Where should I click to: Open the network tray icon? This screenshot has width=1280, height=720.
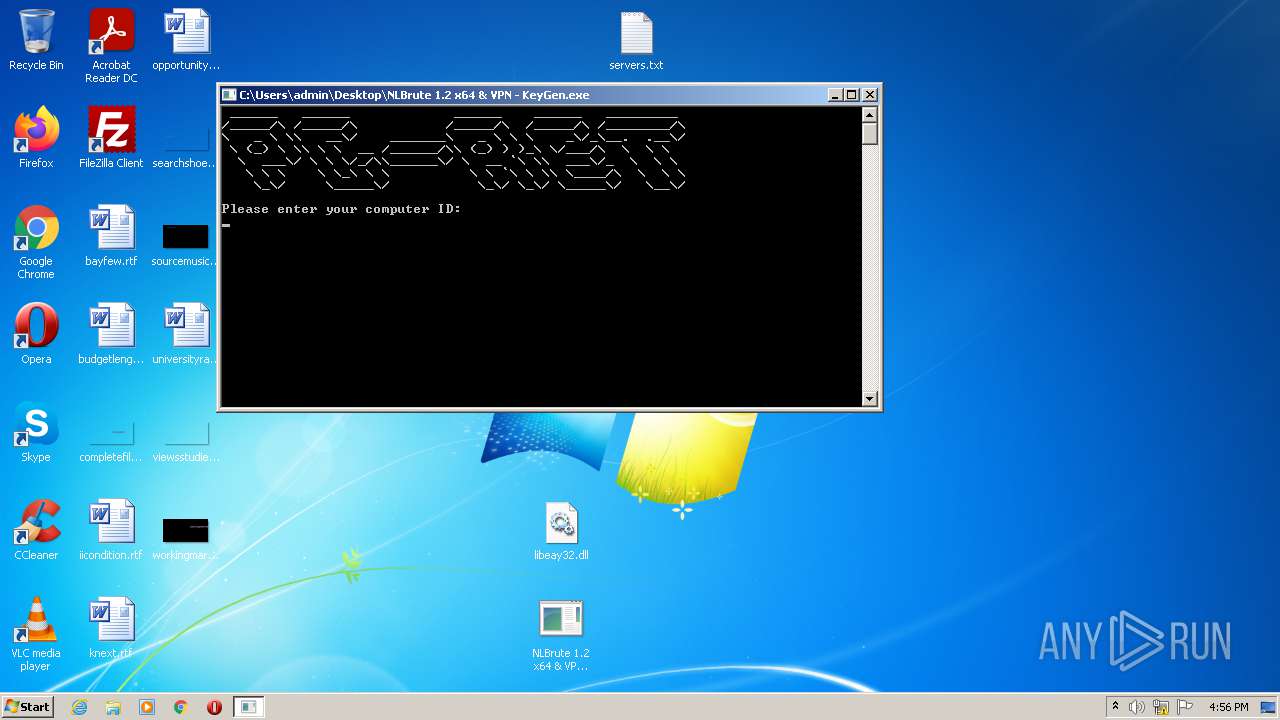point(1161,707)
